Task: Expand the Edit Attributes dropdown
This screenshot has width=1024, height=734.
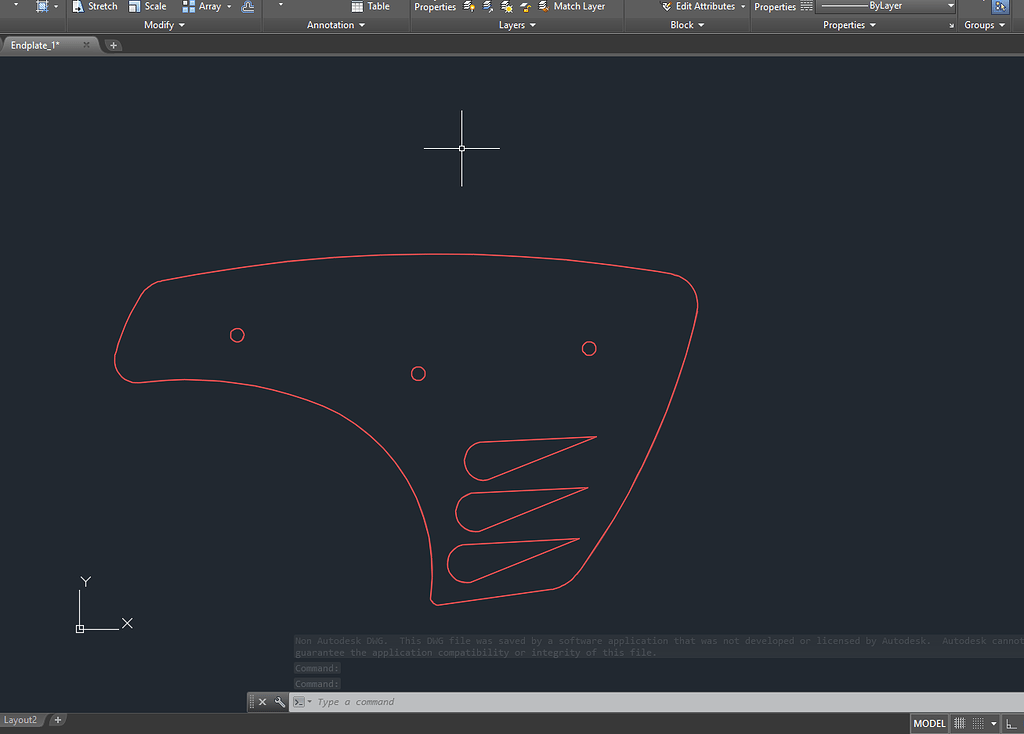Action: pos(742,6)
